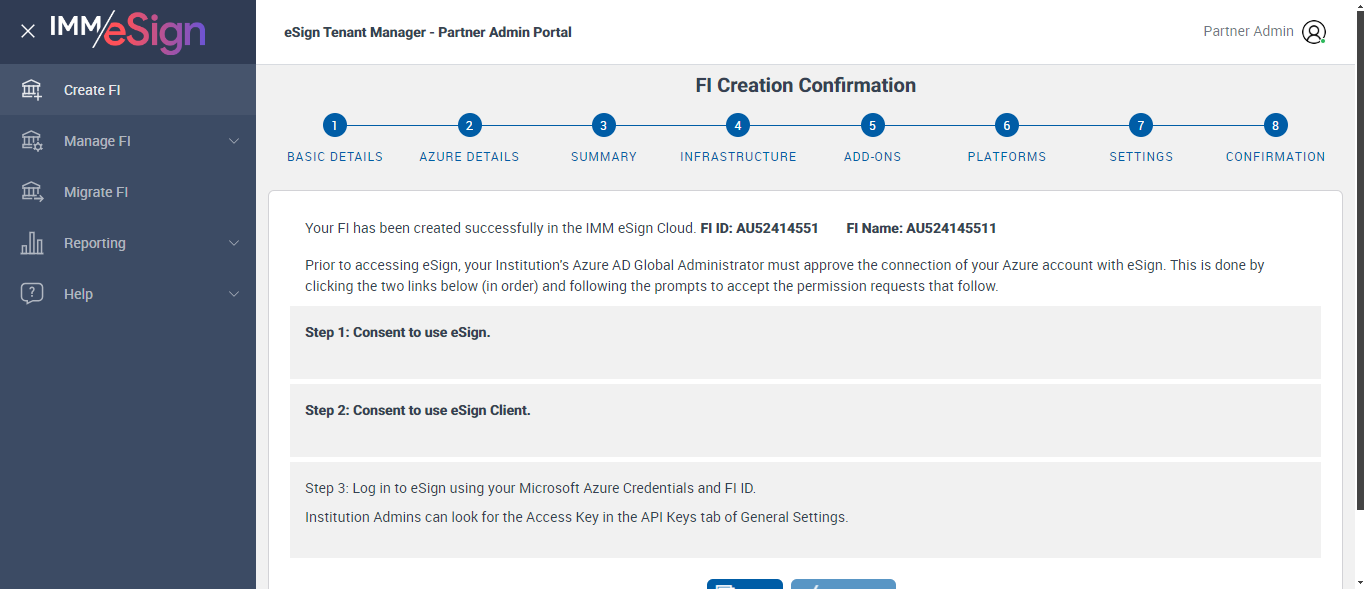Jump to step 2 Azure Details

click(469, 126)
